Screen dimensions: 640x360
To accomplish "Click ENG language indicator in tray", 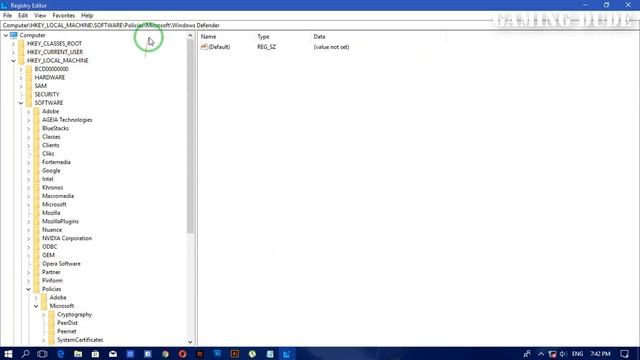I will (577, 354).
